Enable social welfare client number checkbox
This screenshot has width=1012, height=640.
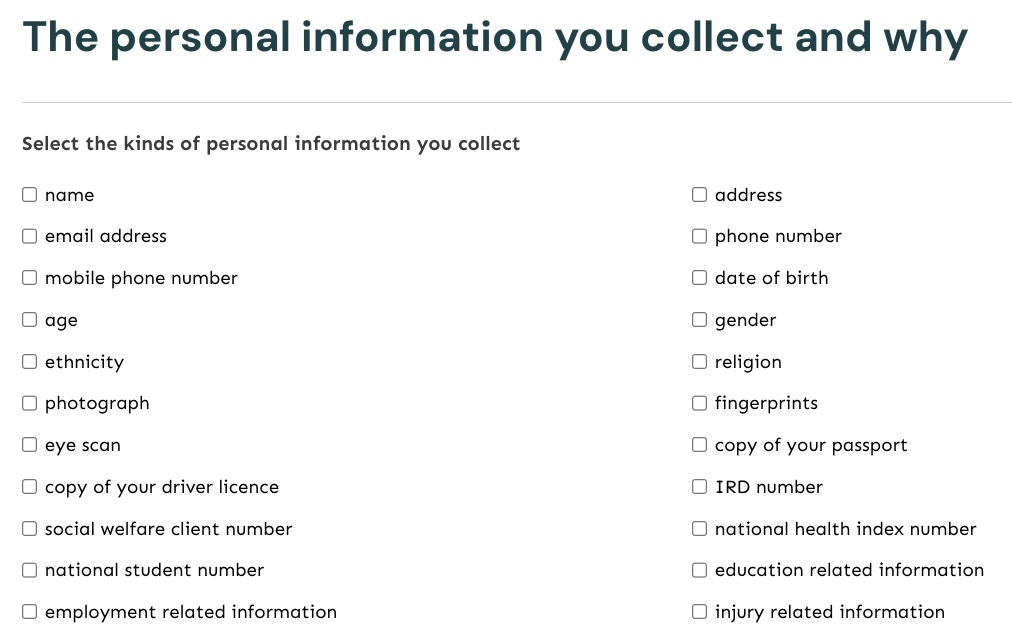[30, 529]
